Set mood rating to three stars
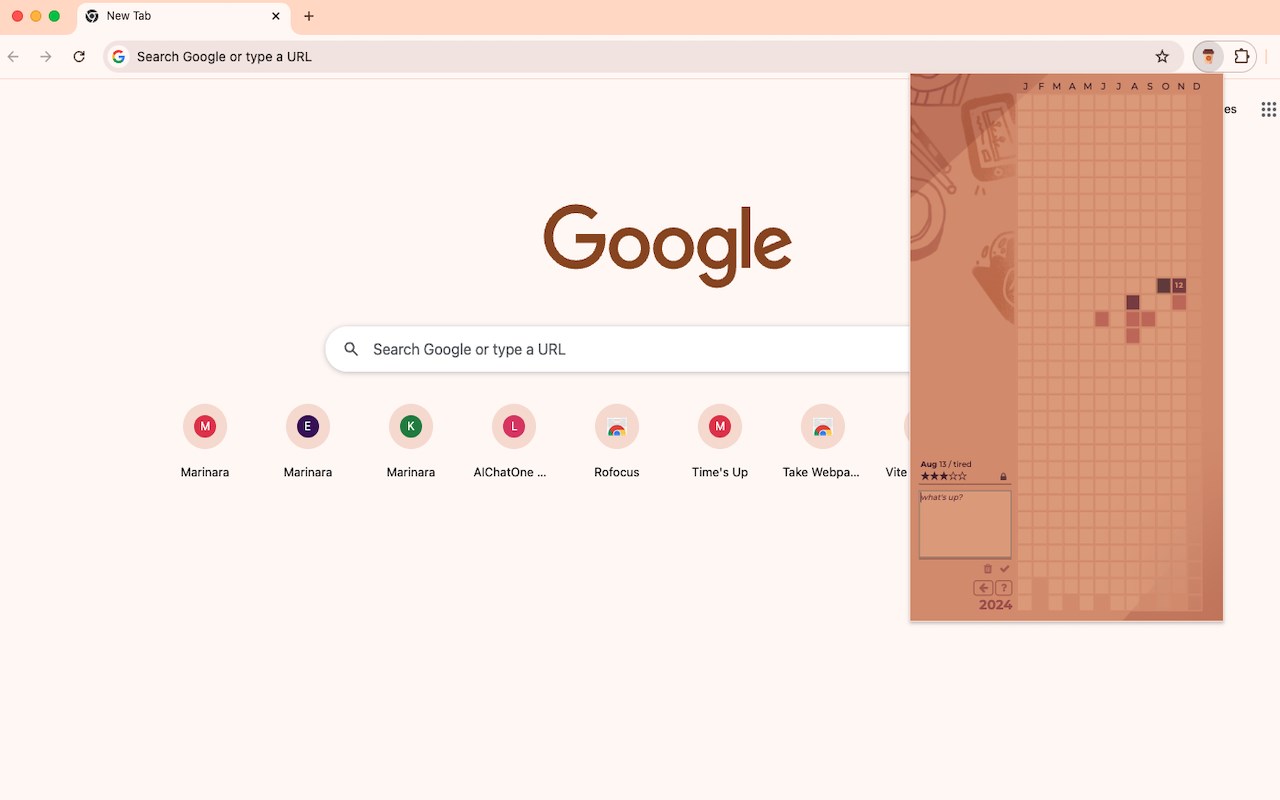 pyautogui.click(x=943, y=477)
